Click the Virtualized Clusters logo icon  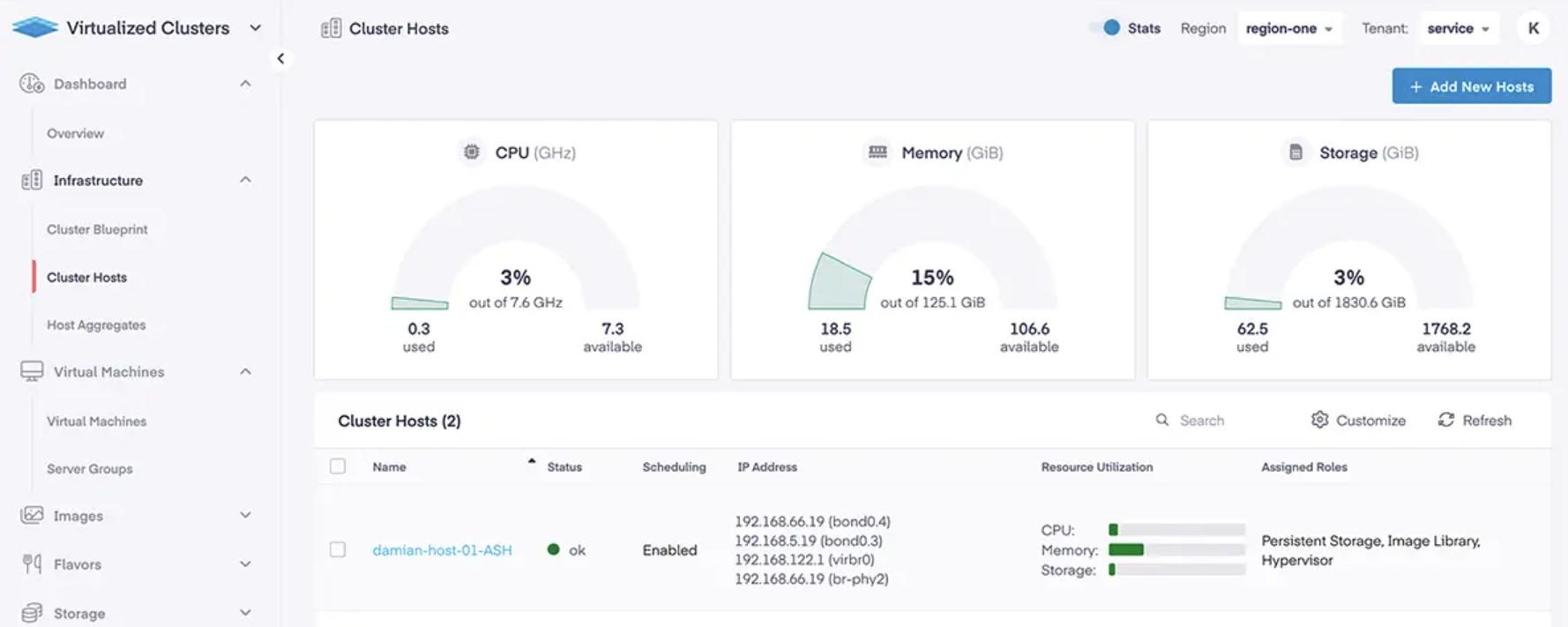(x=35, y=27)
